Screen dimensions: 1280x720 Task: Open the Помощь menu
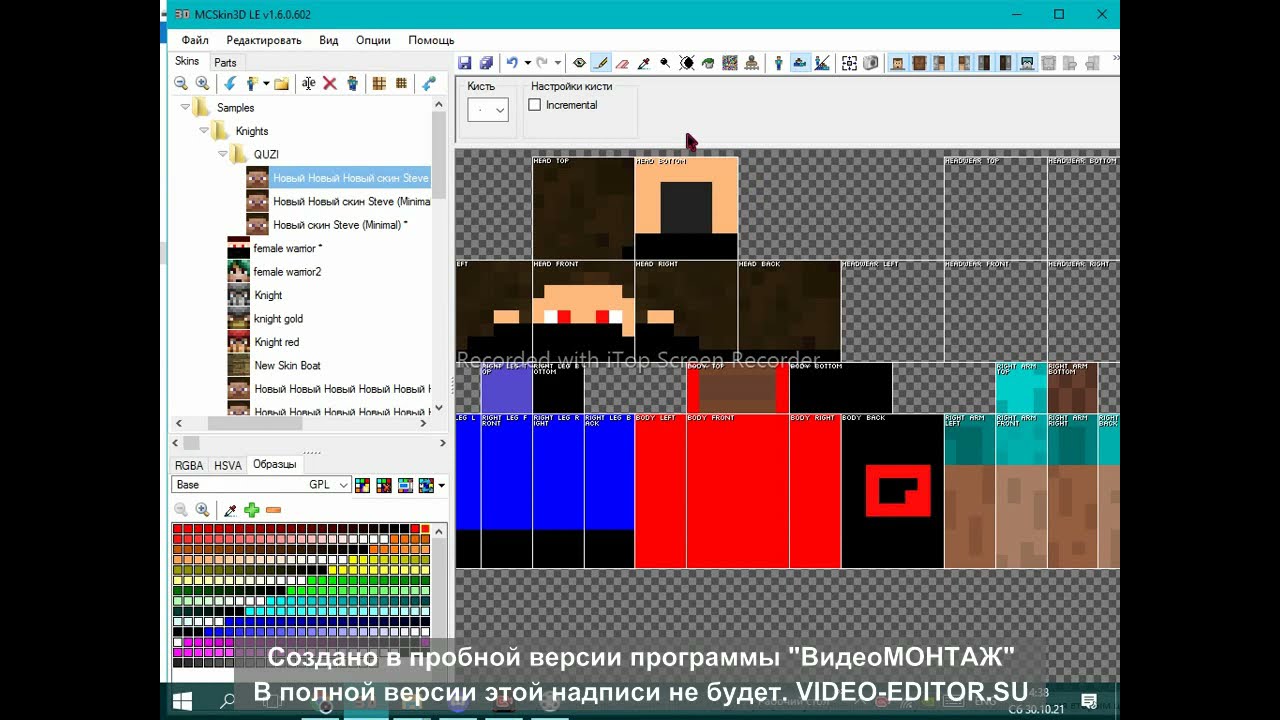coord(431,40)
